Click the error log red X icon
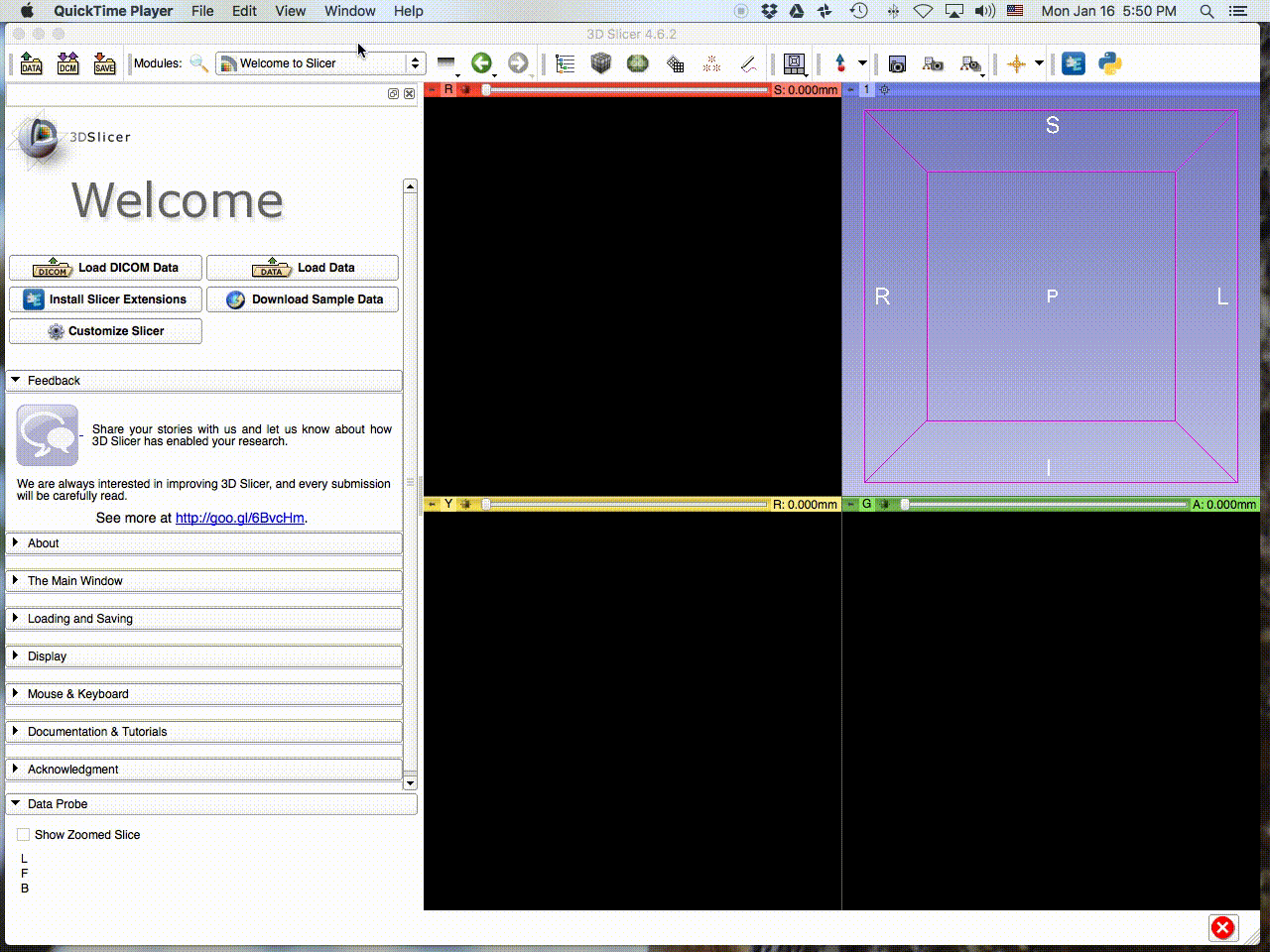1270x952 pixels. (x=1222, y=927)
